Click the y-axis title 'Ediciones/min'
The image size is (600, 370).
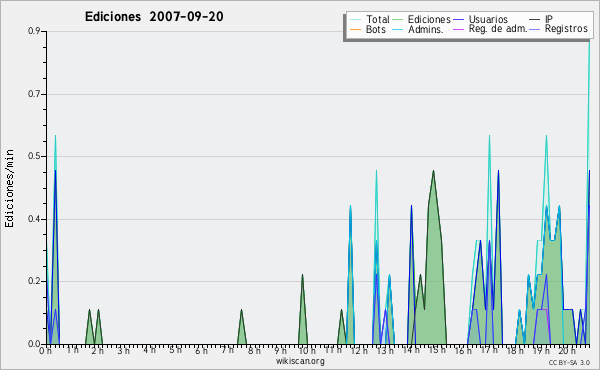click(x=9, y=188)
